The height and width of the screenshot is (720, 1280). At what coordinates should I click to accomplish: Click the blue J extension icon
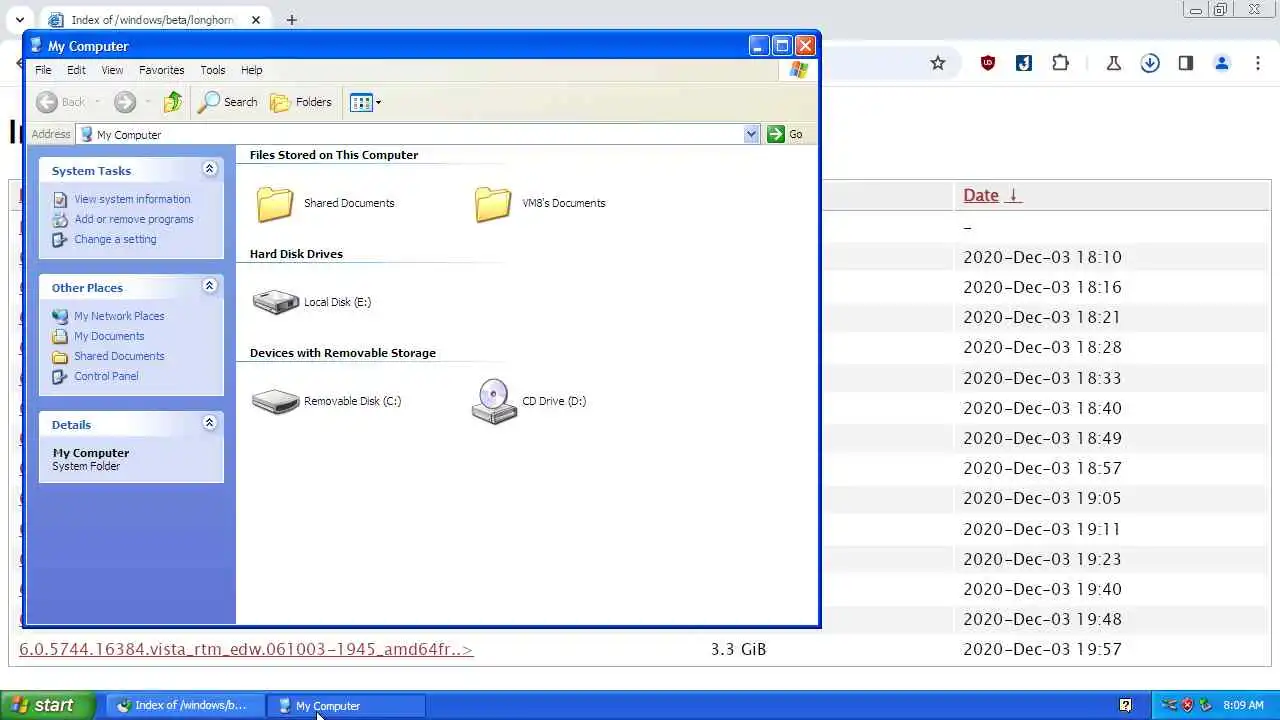point(1024,63)
